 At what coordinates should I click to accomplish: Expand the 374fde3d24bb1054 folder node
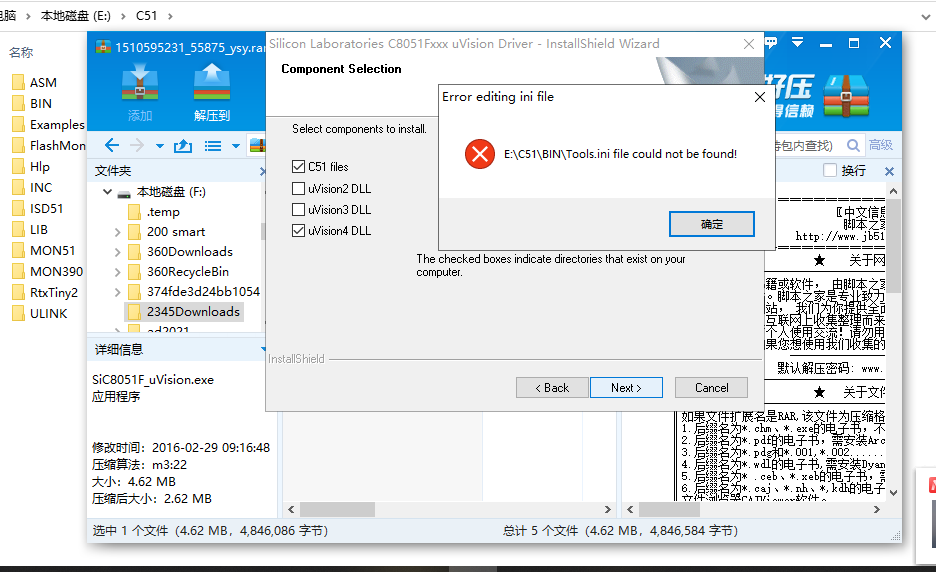pos(118,292)
